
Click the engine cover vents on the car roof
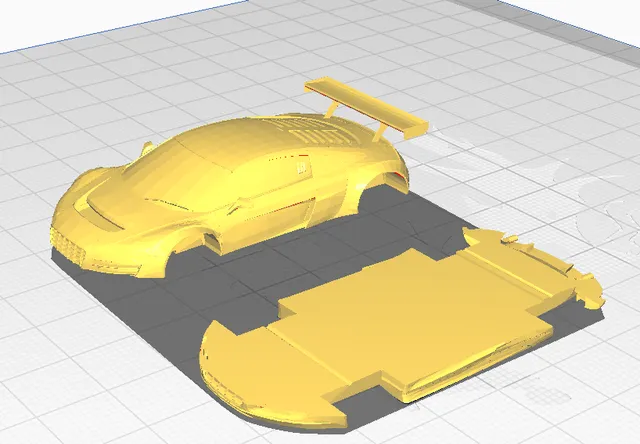314,131
